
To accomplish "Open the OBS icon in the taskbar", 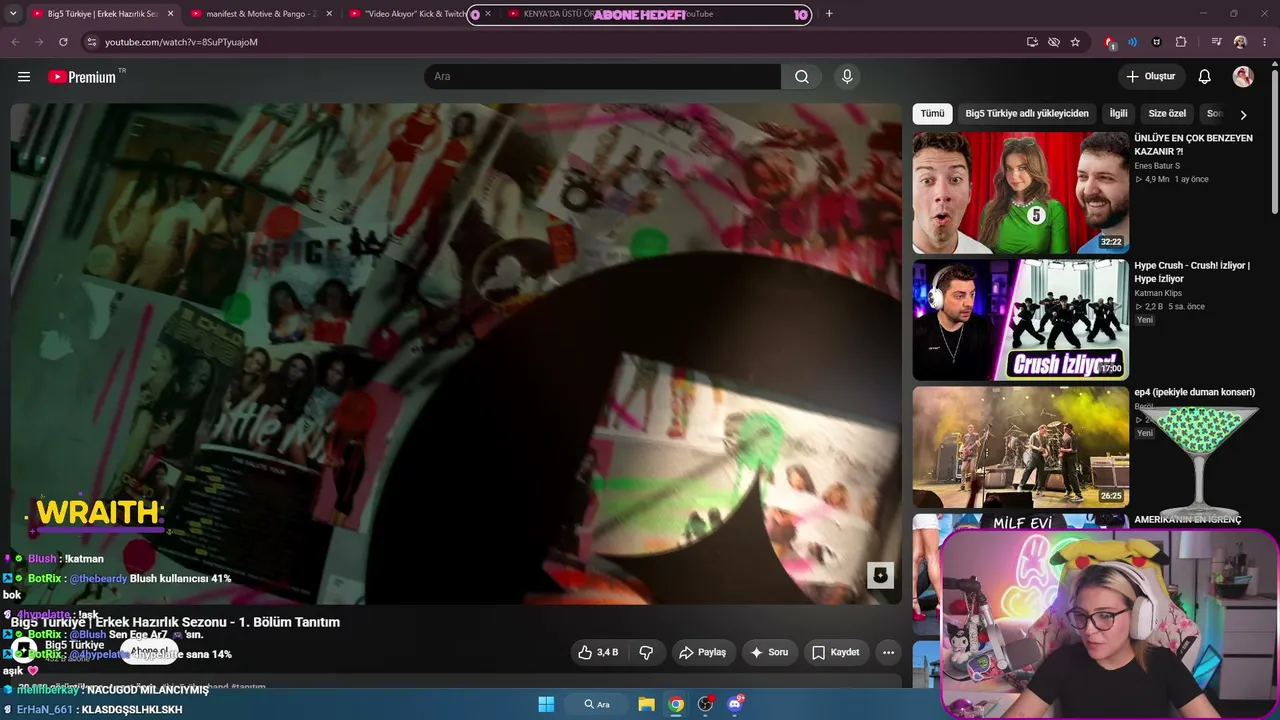I will 705,704.
